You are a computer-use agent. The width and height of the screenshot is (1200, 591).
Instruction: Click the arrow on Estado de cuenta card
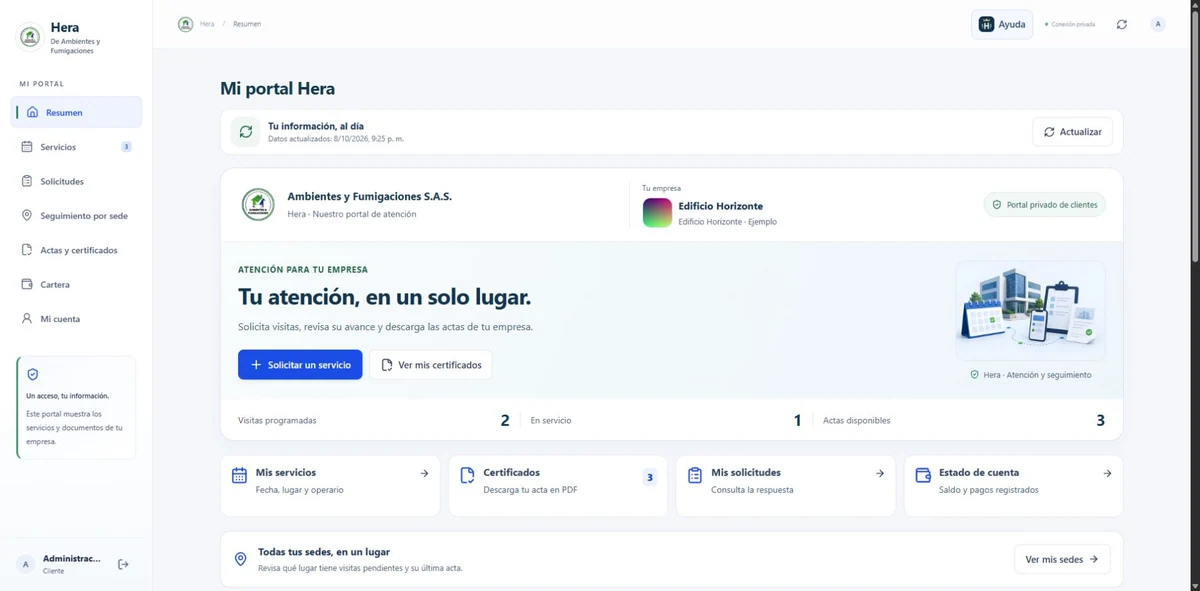[x=1107, y=474]
